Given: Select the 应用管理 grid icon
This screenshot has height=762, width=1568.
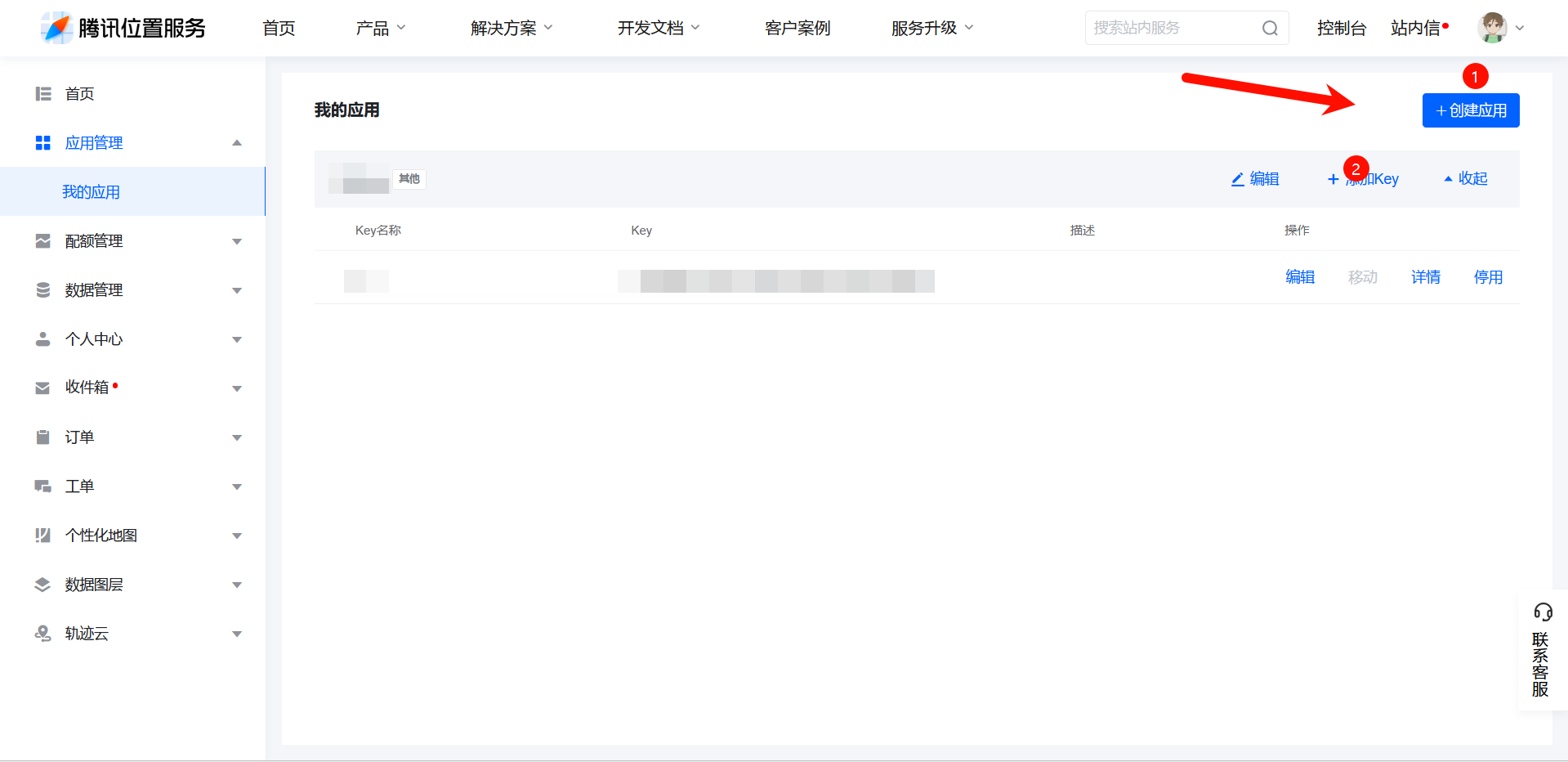Looking at the screenshot, I should [43, 142].
